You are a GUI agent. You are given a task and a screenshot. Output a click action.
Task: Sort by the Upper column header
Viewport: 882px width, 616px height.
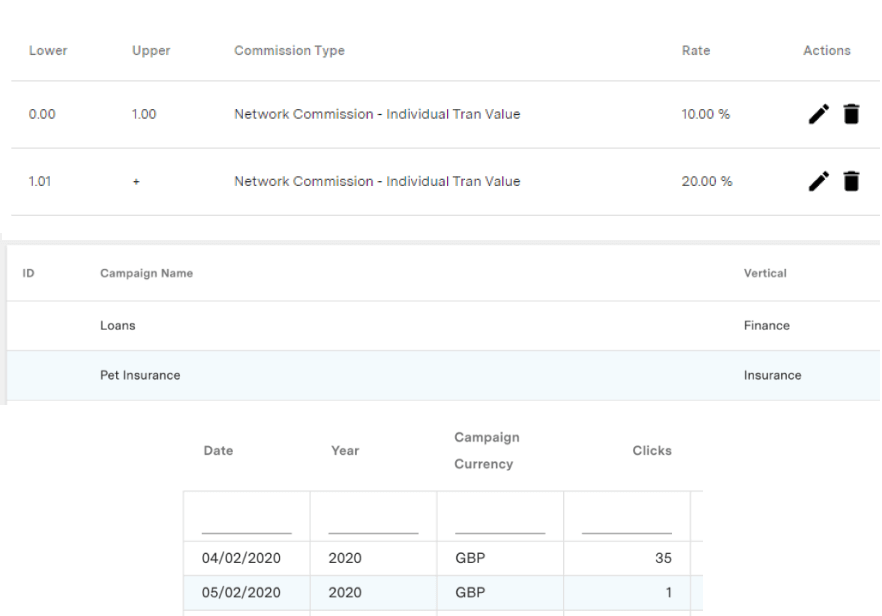[151, 51]
